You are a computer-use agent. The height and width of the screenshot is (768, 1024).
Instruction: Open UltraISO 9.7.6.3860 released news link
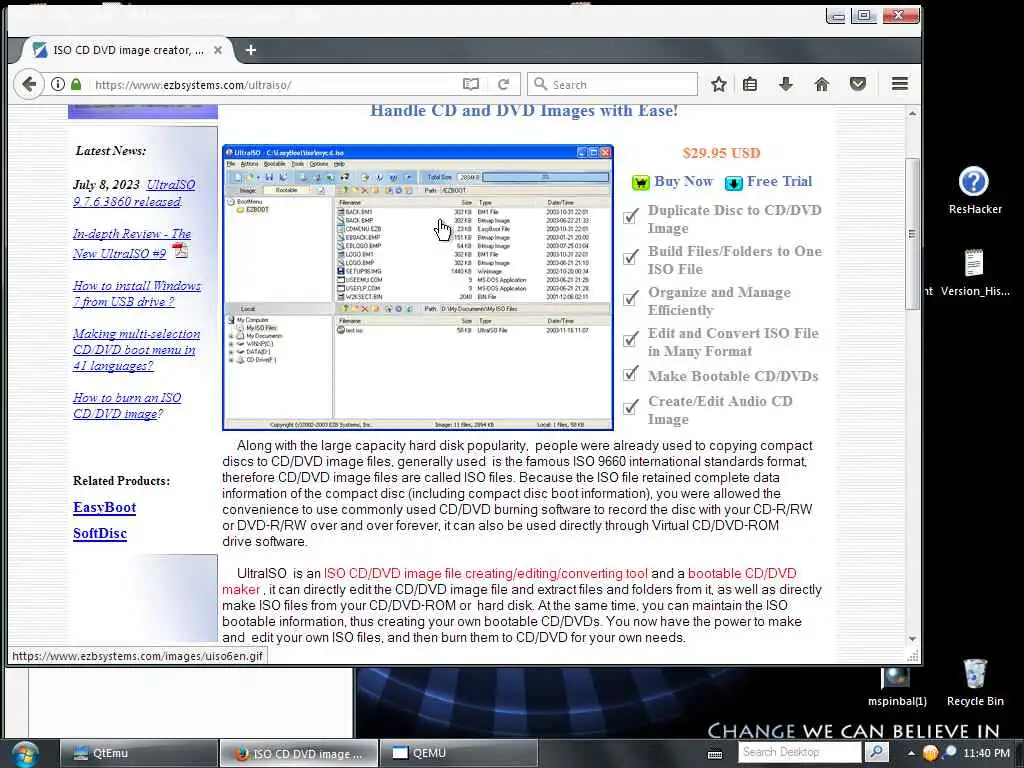(135, 193)
